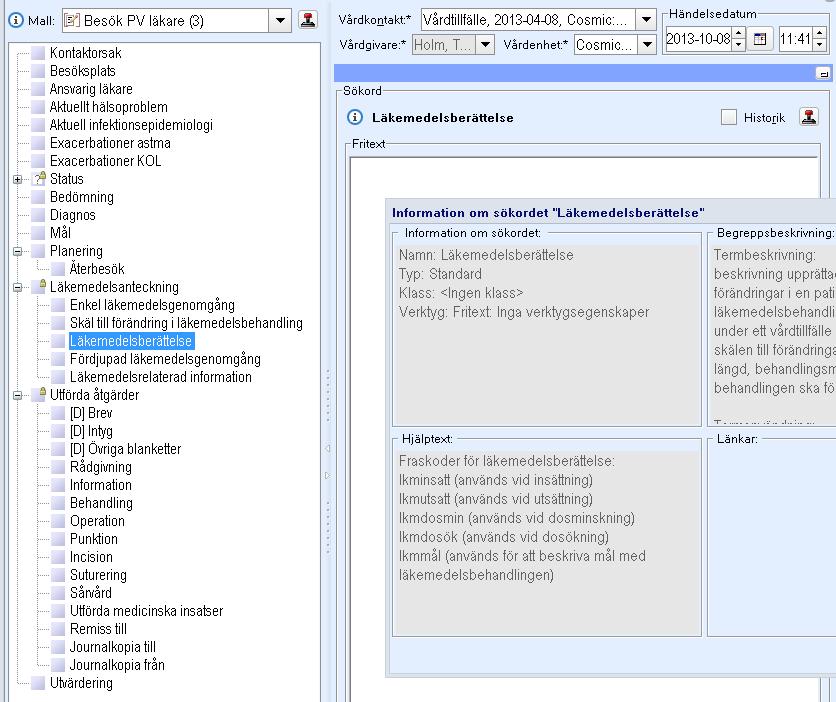Click the locked Läkemedelsanteckning node icon

(x=38, y=287)
